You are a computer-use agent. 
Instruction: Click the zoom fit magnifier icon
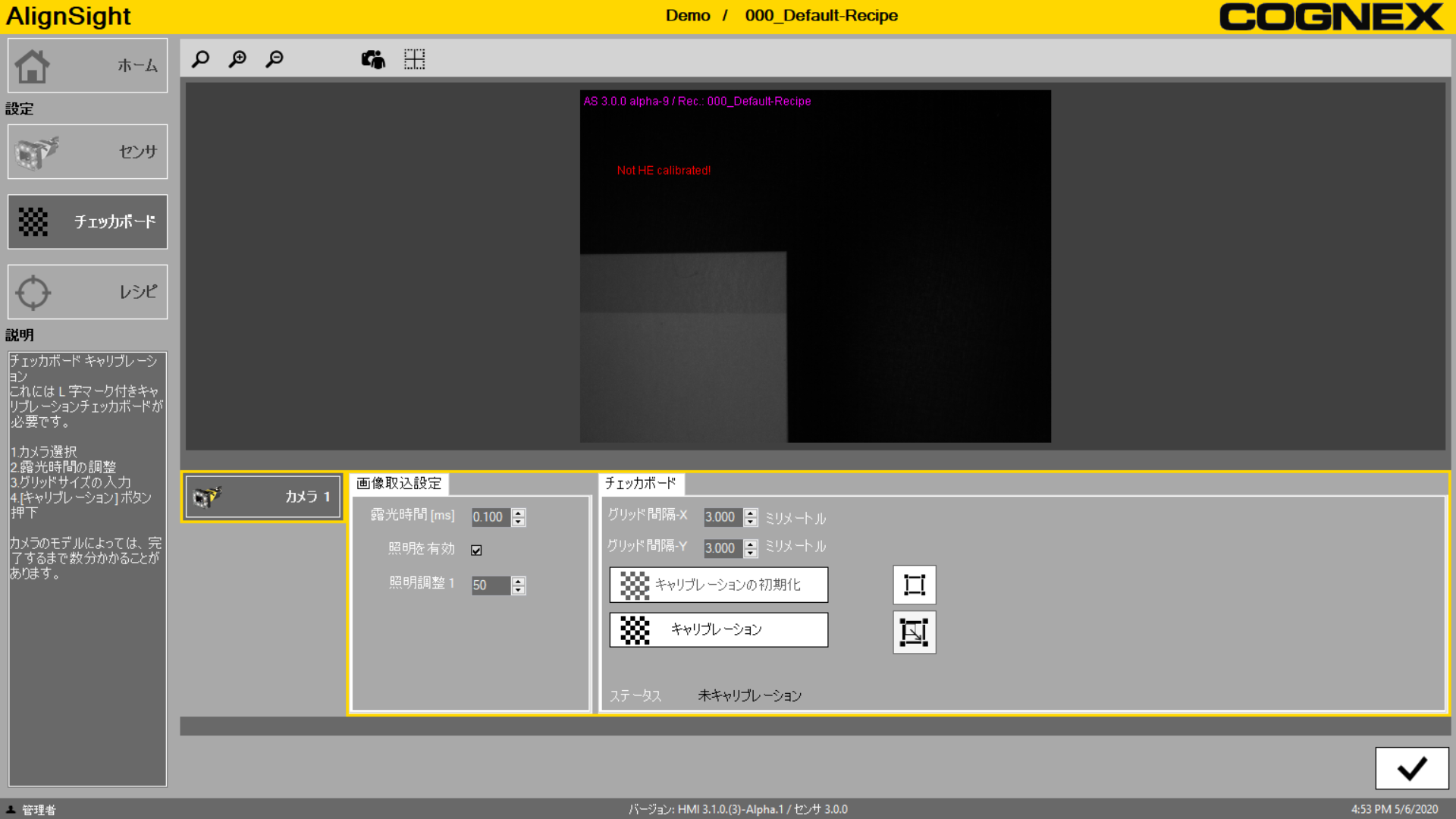pos(200,59)
